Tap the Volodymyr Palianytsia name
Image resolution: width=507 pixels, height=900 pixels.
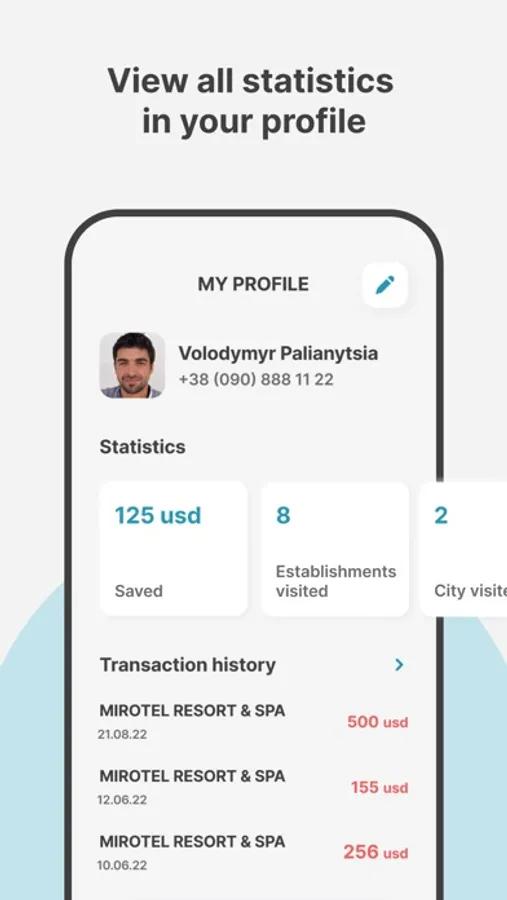point(278,353)
